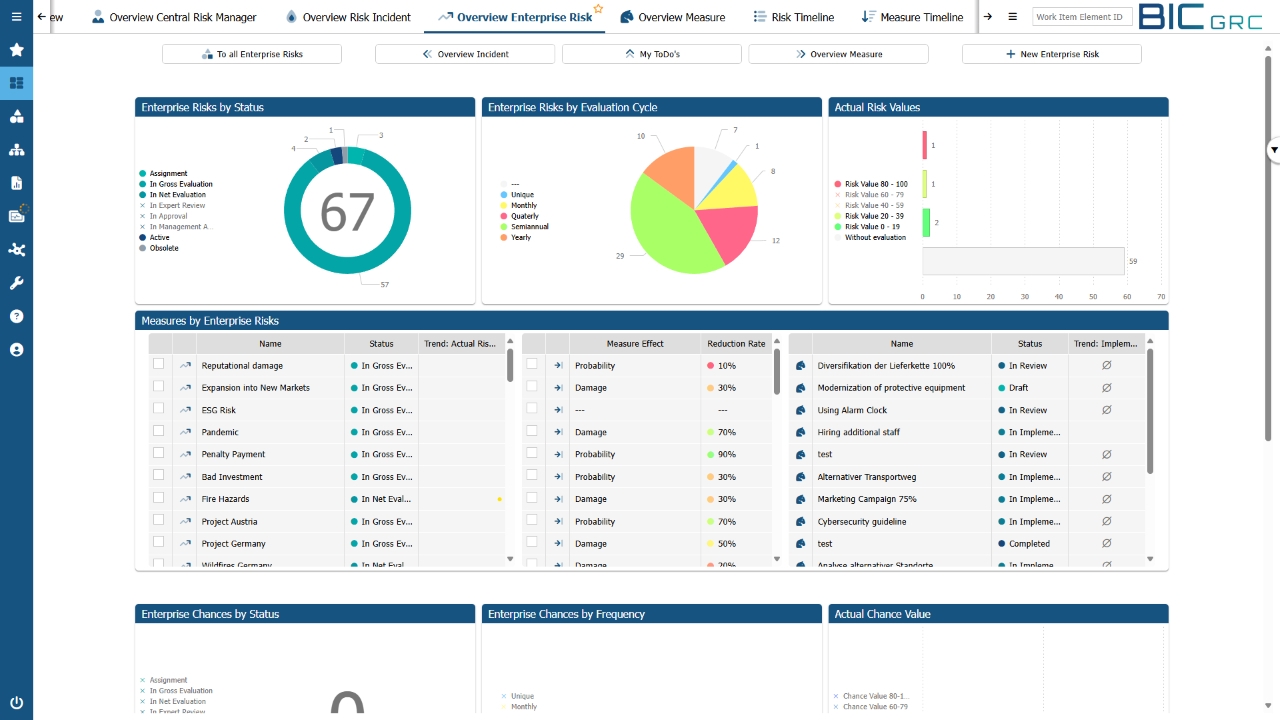This screenshot has height=720, width=1280.
Task: Click the trend icon for Fire Hazards row
Action: click(x=185, y=499)
